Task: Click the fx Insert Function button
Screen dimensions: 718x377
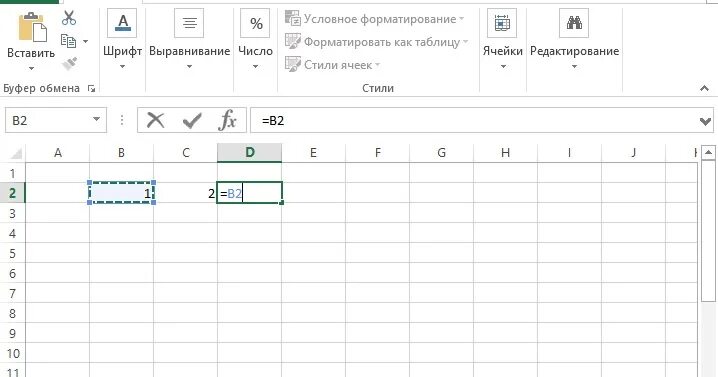Action: (228, 120)
